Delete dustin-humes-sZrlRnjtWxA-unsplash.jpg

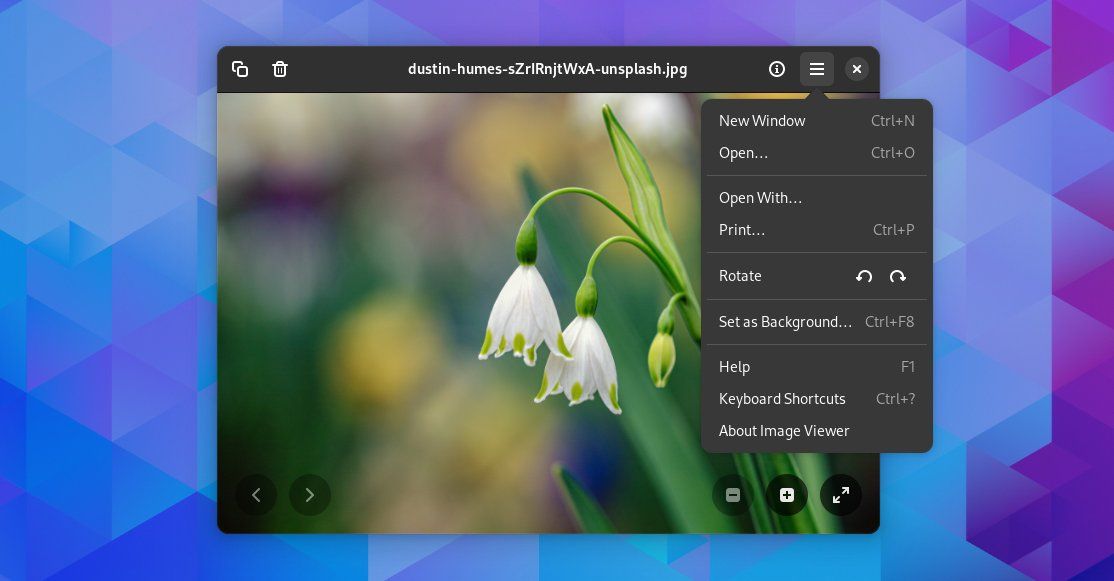[x=280, y=69]
